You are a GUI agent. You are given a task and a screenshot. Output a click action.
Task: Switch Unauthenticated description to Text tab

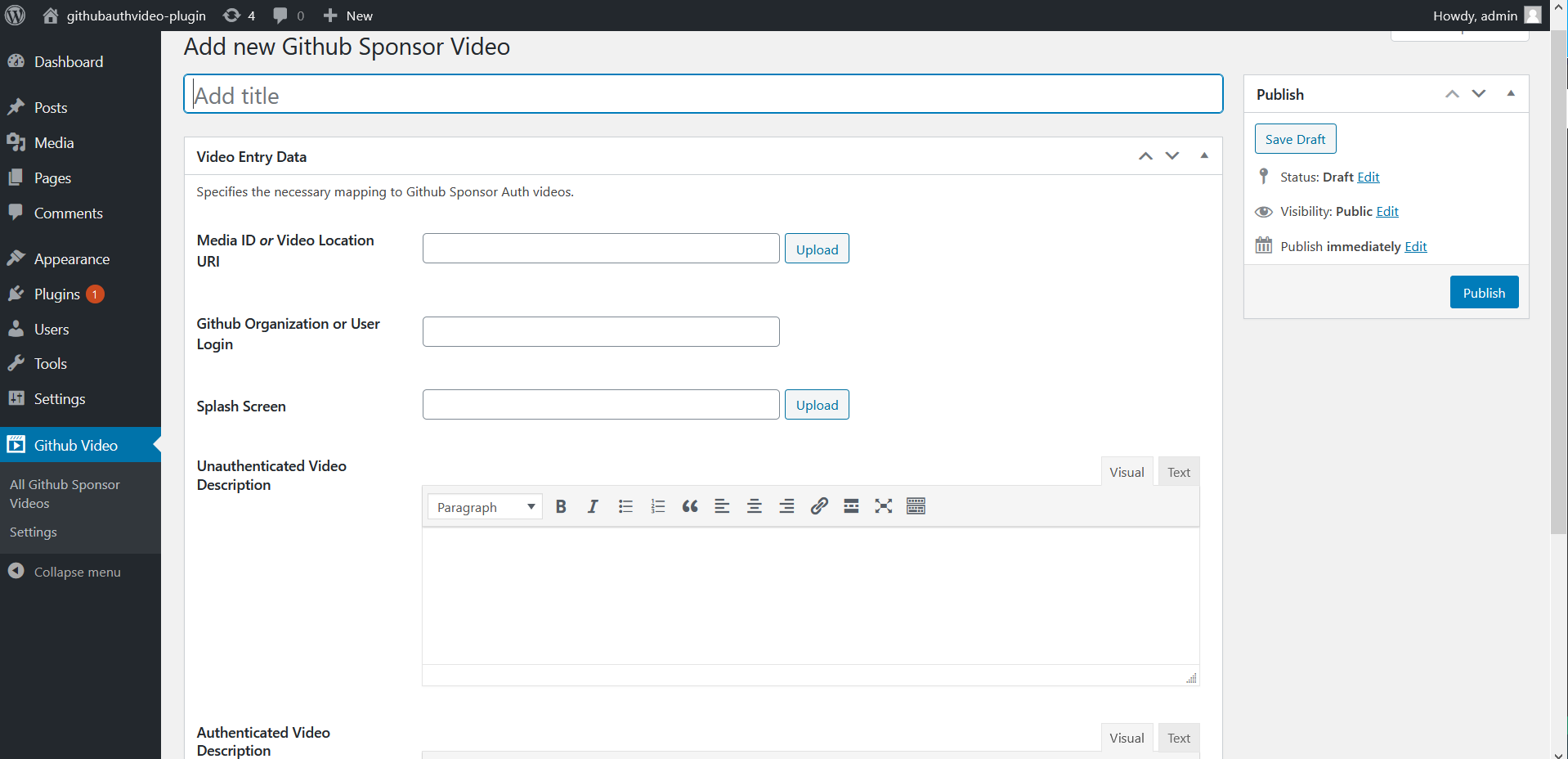(x=1178, y=472)
